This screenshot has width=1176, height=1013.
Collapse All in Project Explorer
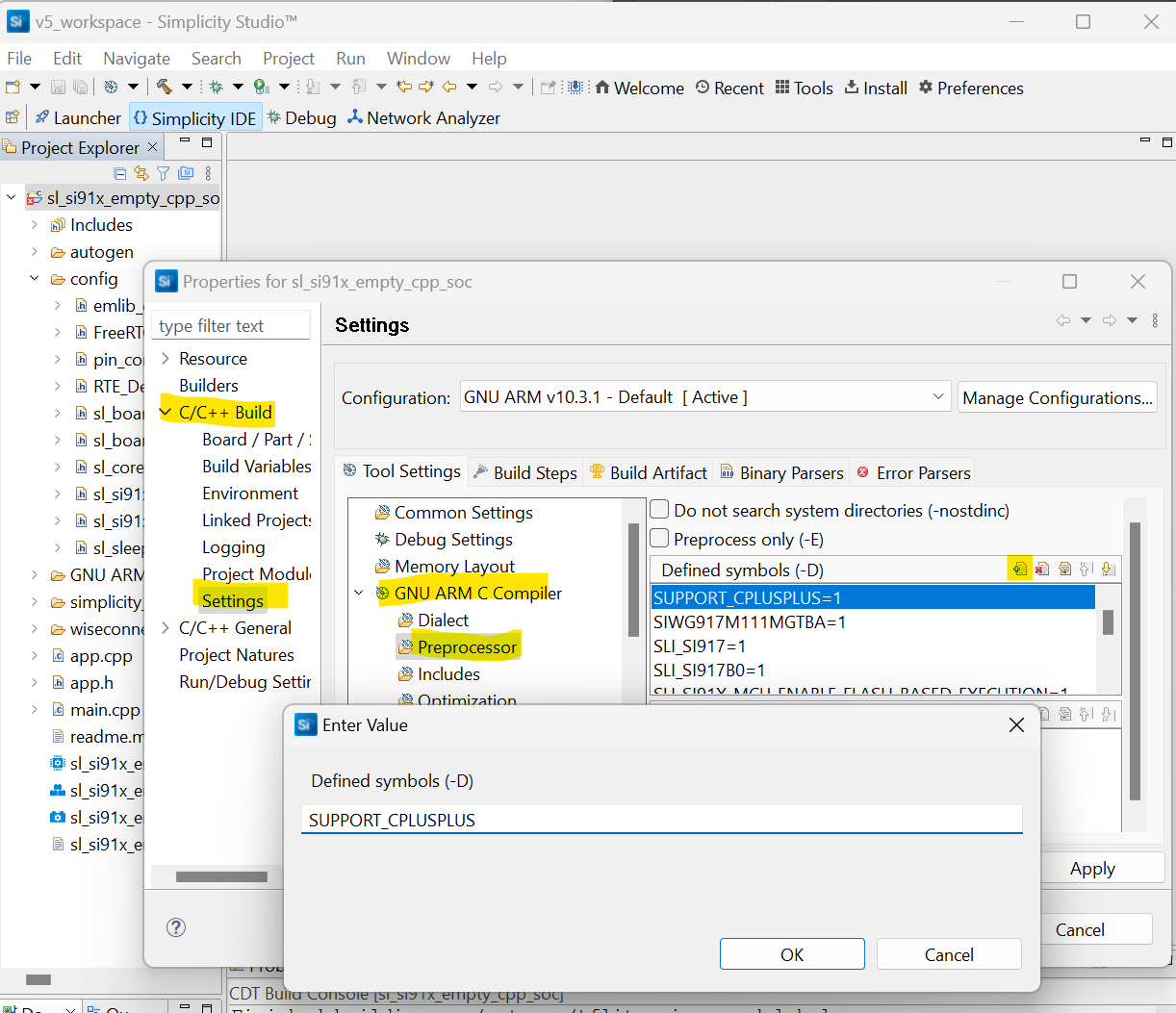tap(120, 173)
